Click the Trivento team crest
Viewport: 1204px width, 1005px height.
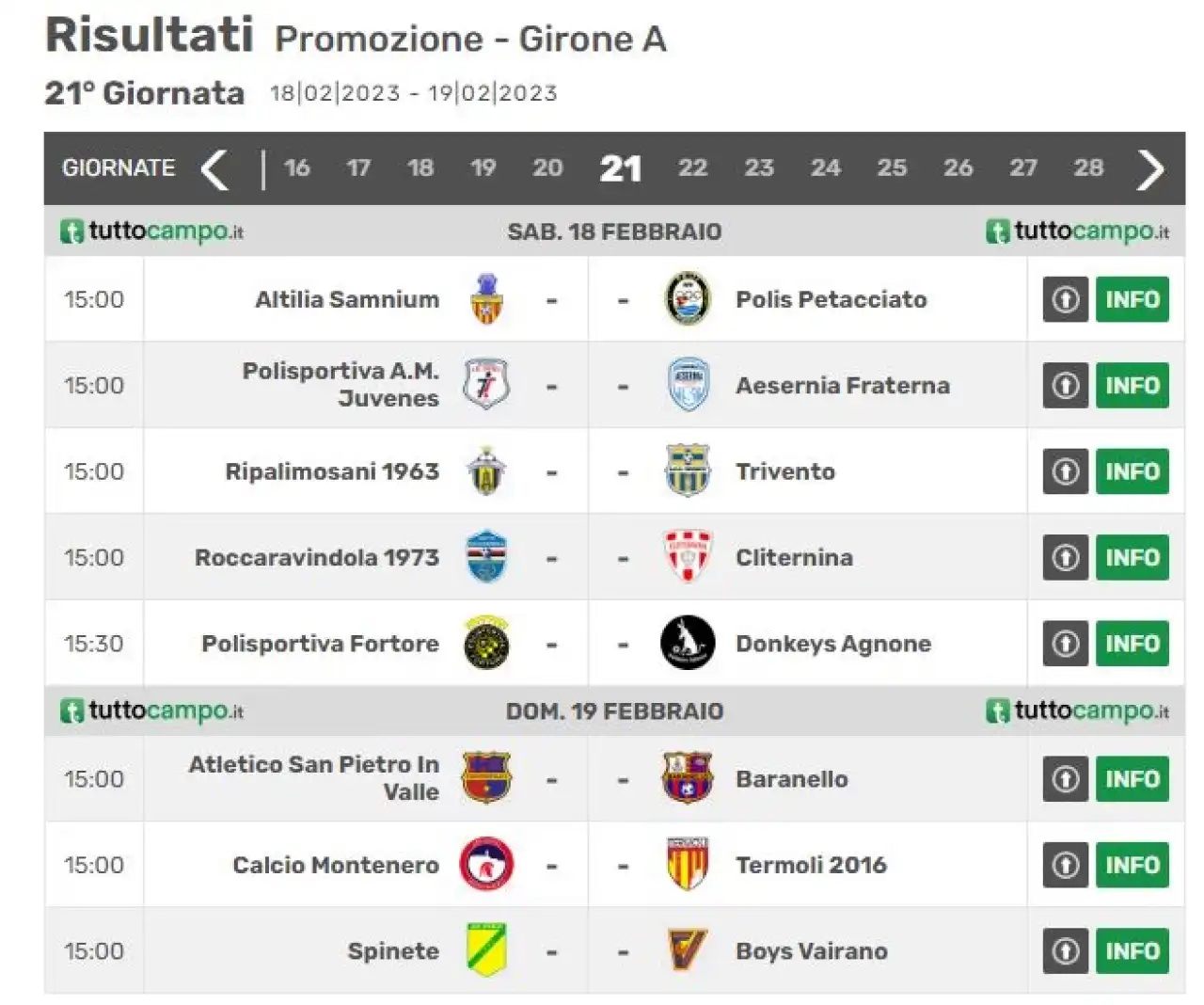coord(688,471)
